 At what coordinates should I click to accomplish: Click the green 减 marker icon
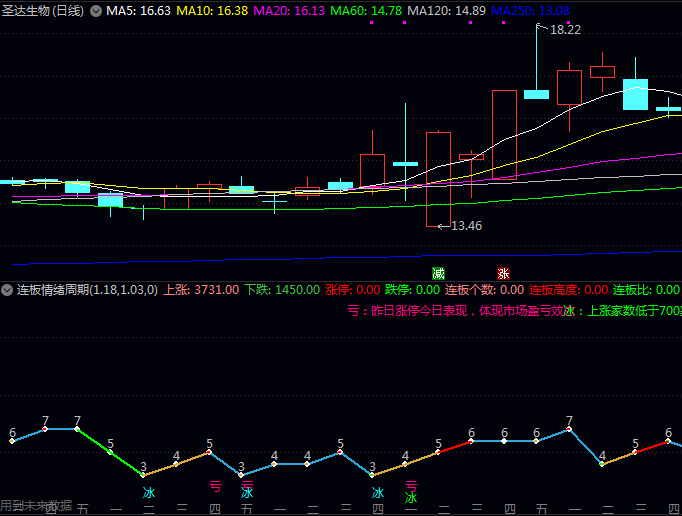(438, 273)
